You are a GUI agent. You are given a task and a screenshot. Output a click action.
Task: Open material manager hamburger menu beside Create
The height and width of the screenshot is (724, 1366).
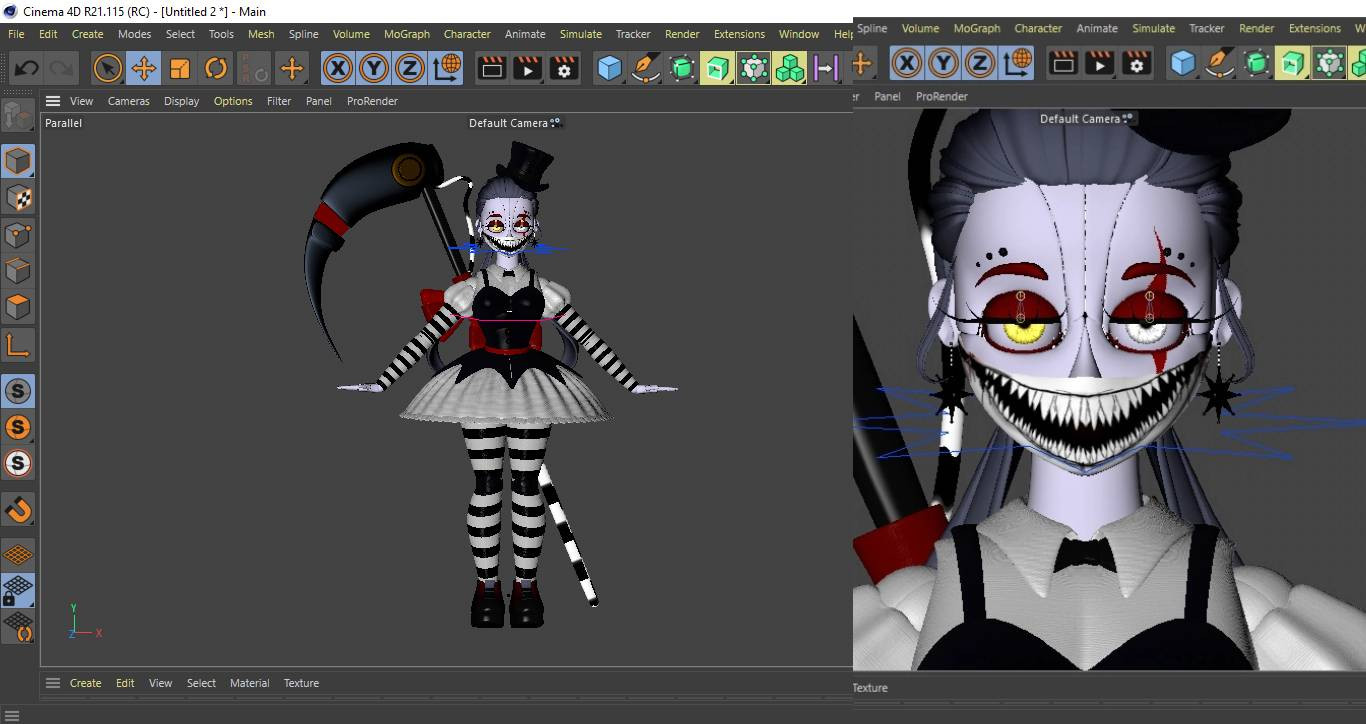[x=53, y=683]
